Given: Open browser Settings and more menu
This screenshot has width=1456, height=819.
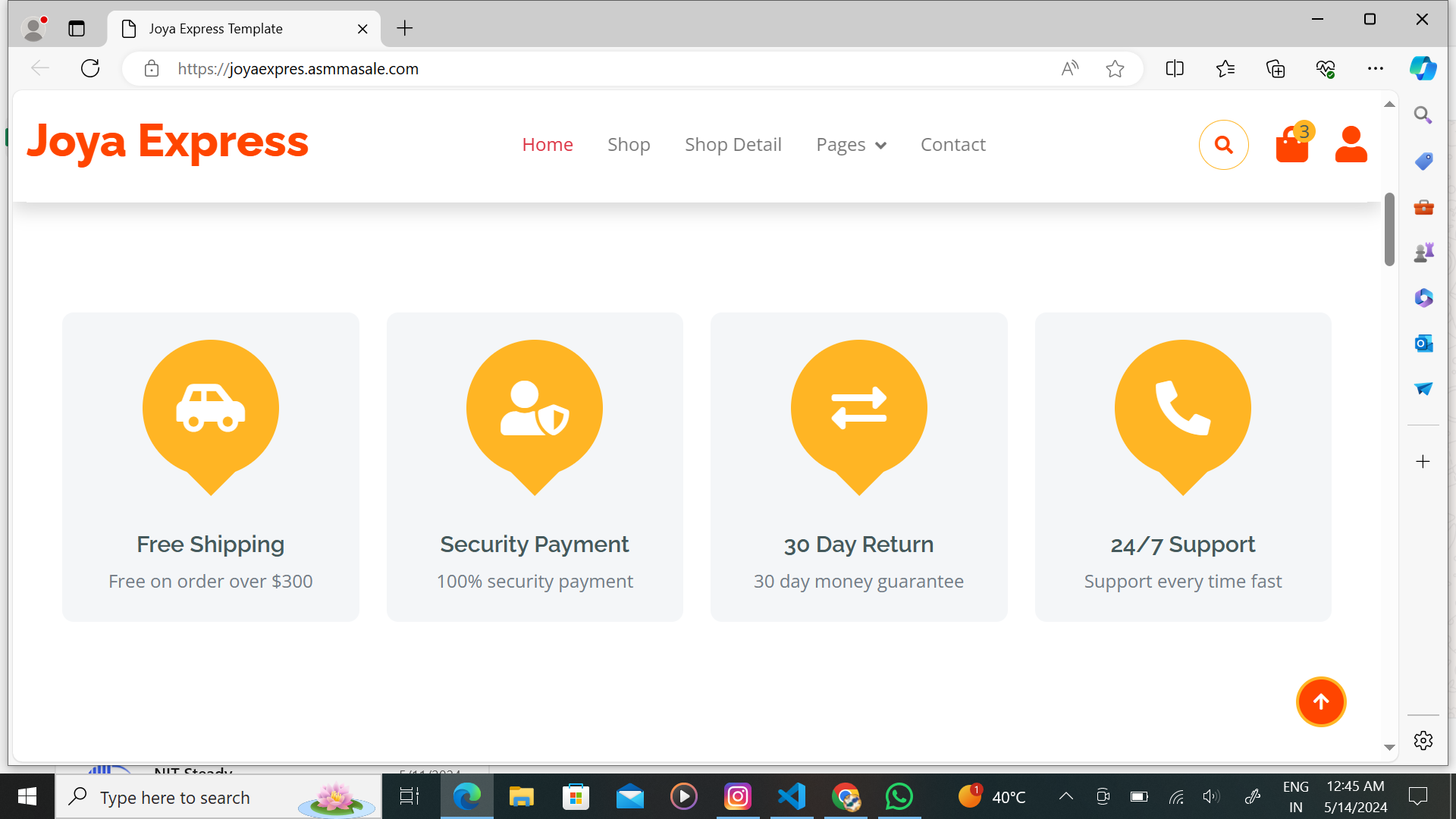Looking at the screenshot, I should (1375, 69).
